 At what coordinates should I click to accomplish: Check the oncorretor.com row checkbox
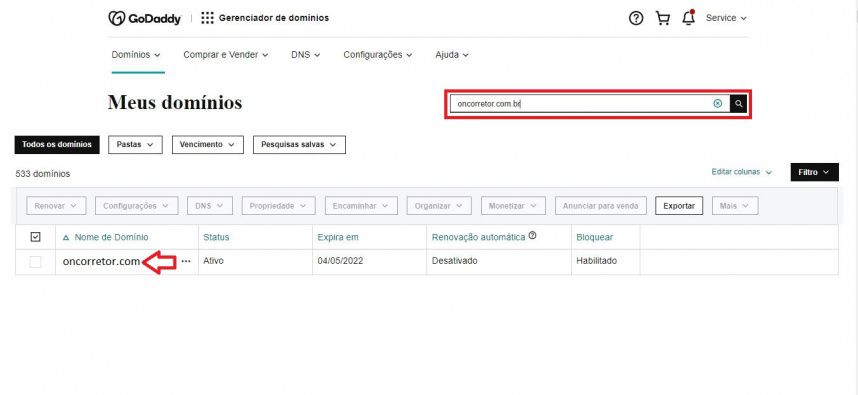[35, 262]
